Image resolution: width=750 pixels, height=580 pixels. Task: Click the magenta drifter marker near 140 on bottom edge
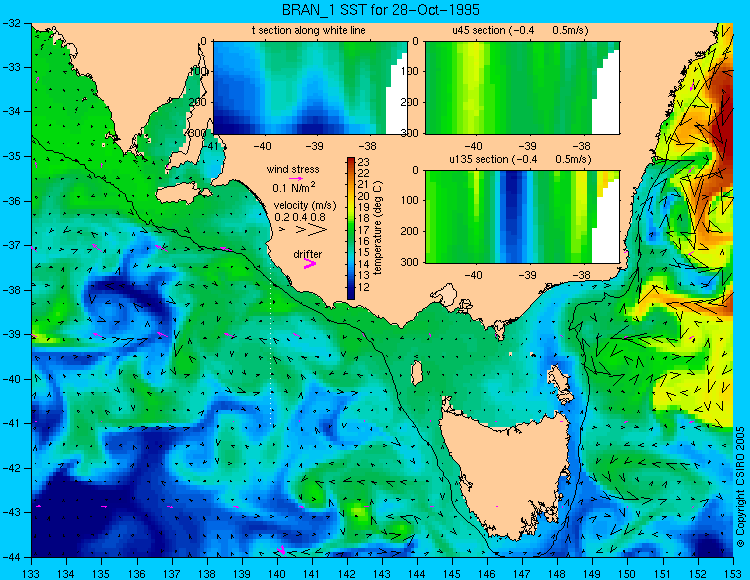(x=282, y=550)
